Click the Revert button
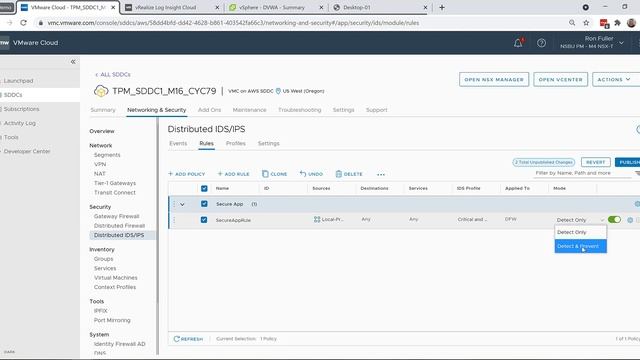The height and width of the screenshot is (360, 640). 596,162
